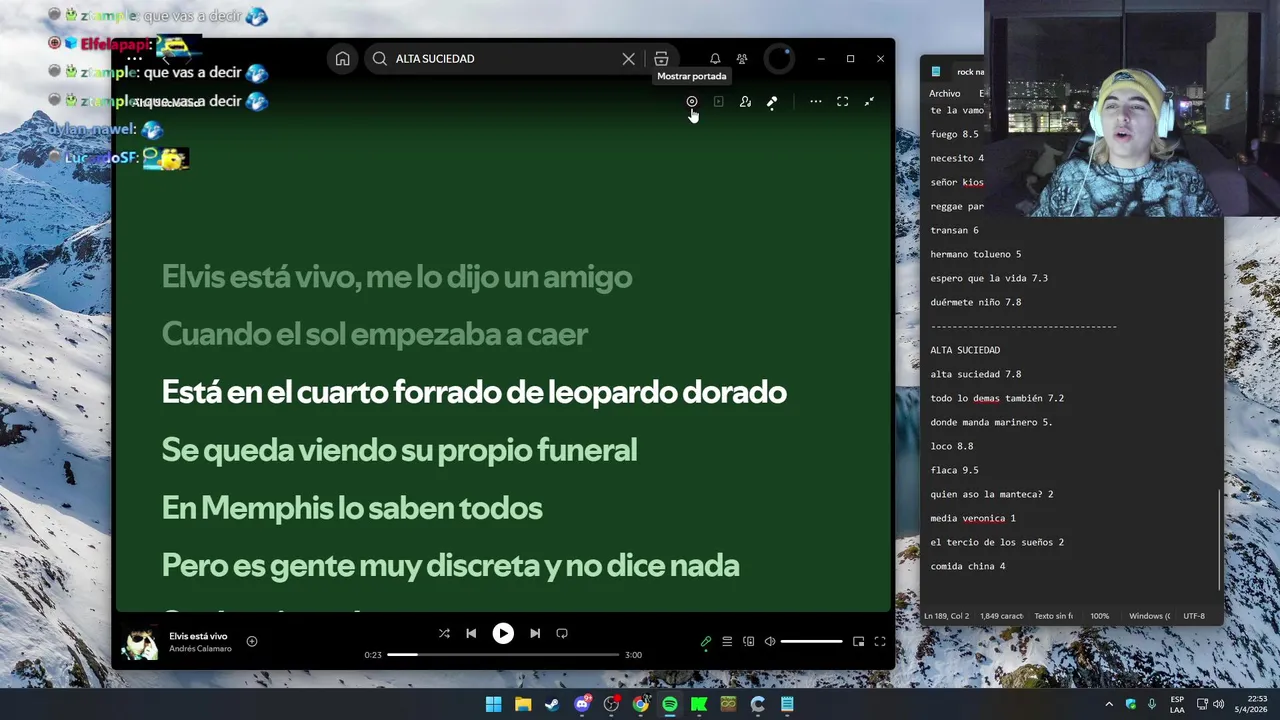The width and height of the screenshot is (1280, 720).
Task: Collapse the lyrics view with arrows icon
Action: coord(869,101)
